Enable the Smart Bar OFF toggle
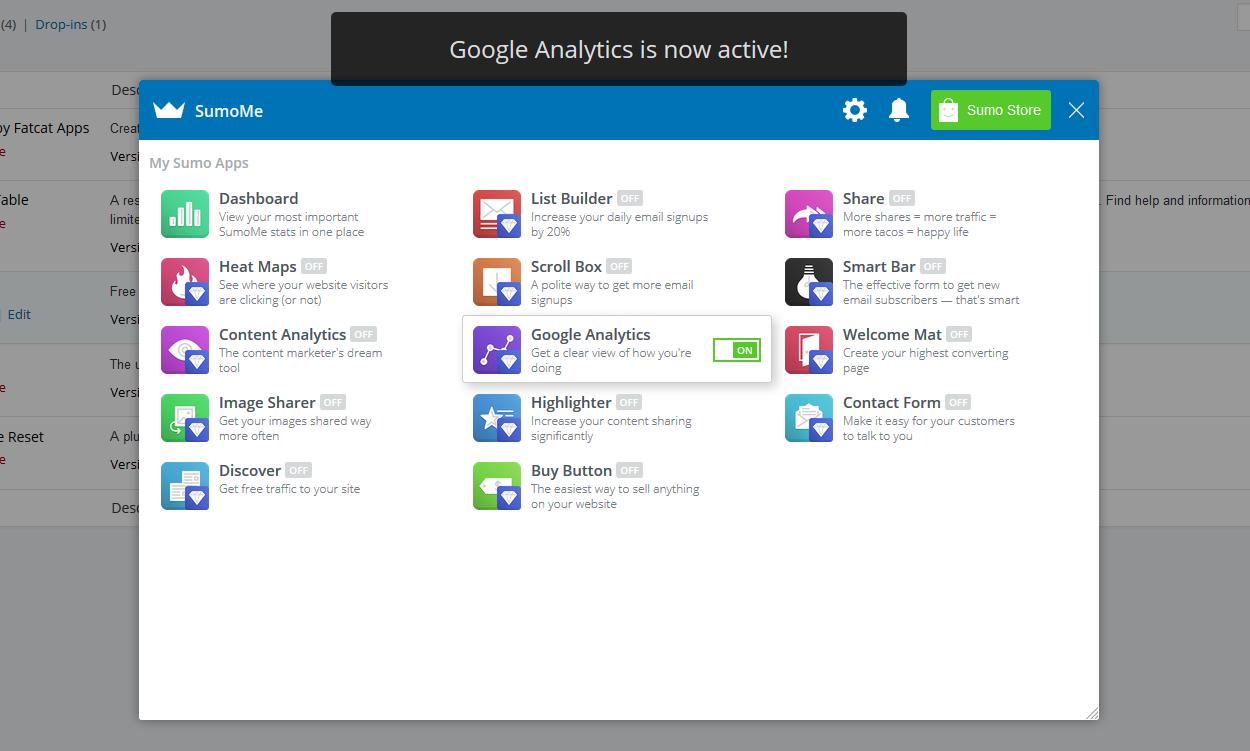The height and width of the screenshot is (751, 1250). pyautogui.click(x=933, y=267)
